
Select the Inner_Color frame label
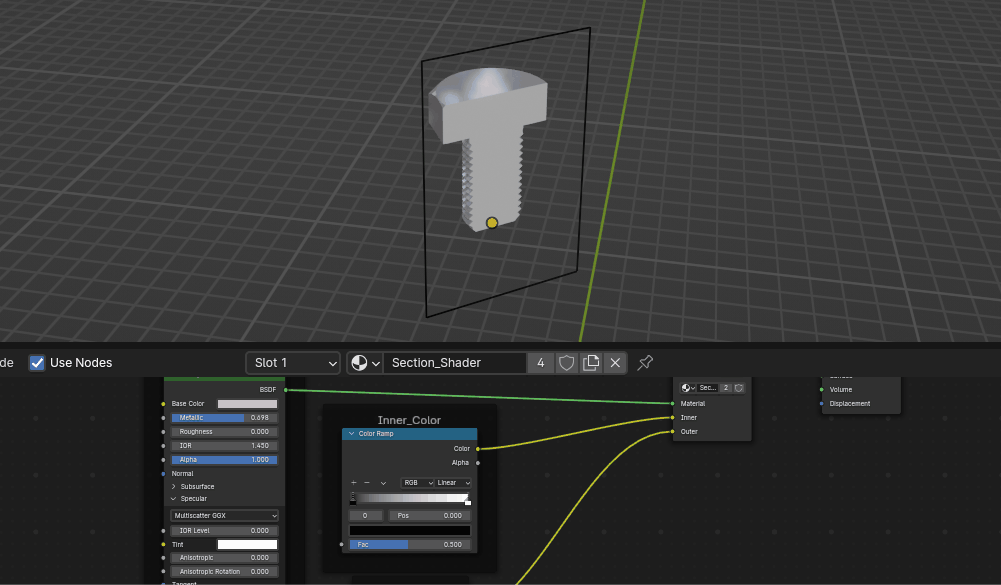(409, 420)
